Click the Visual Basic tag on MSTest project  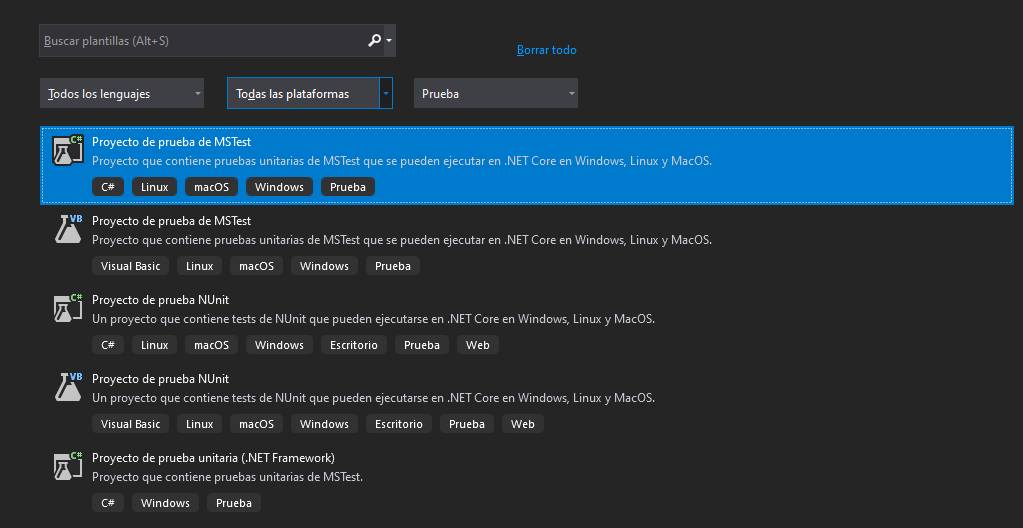tap(130, 266)
